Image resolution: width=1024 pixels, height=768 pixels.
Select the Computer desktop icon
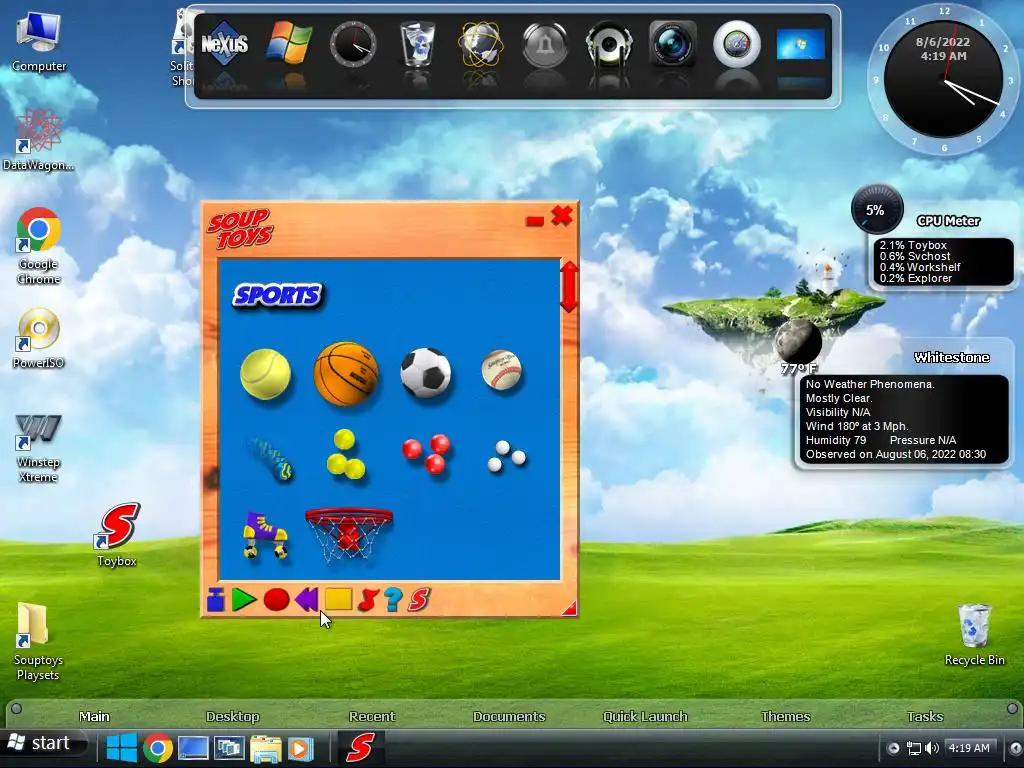(39, 42)
